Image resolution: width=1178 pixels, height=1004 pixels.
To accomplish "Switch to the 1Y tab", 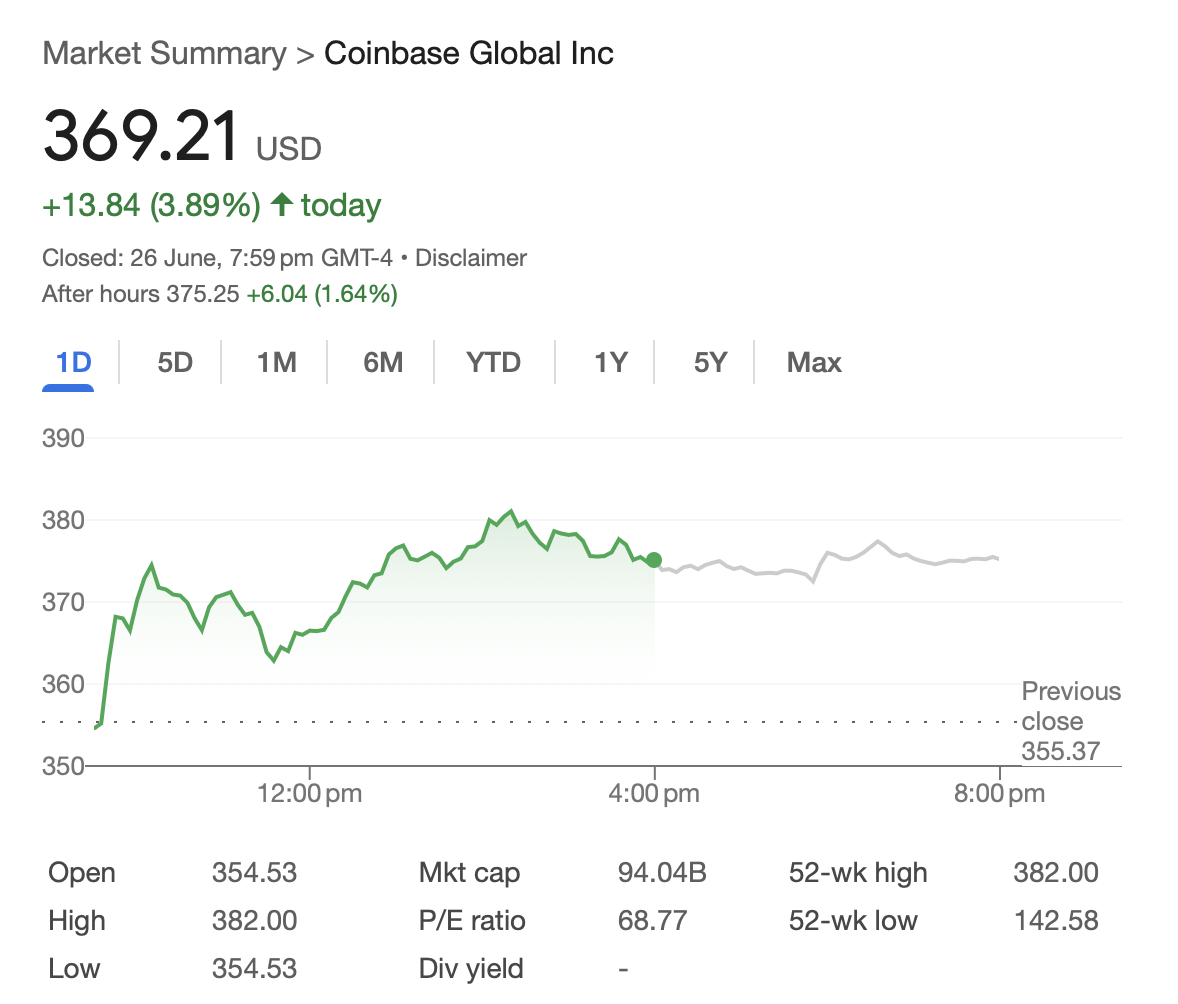I will click(x=610, y=362).
